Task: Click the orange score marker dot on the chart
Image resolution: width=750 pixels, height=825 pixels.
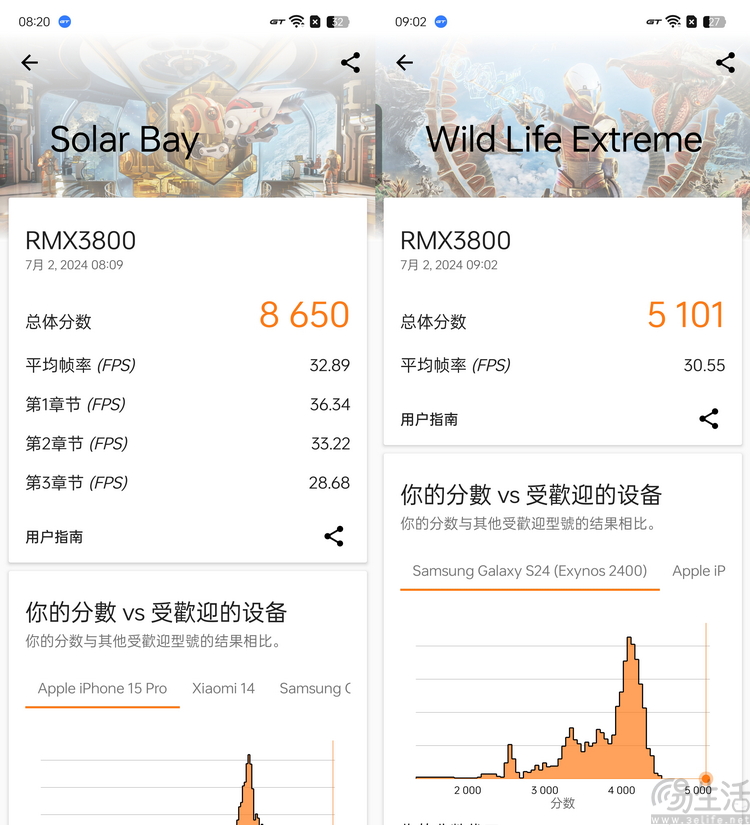Action: (706, 778)
